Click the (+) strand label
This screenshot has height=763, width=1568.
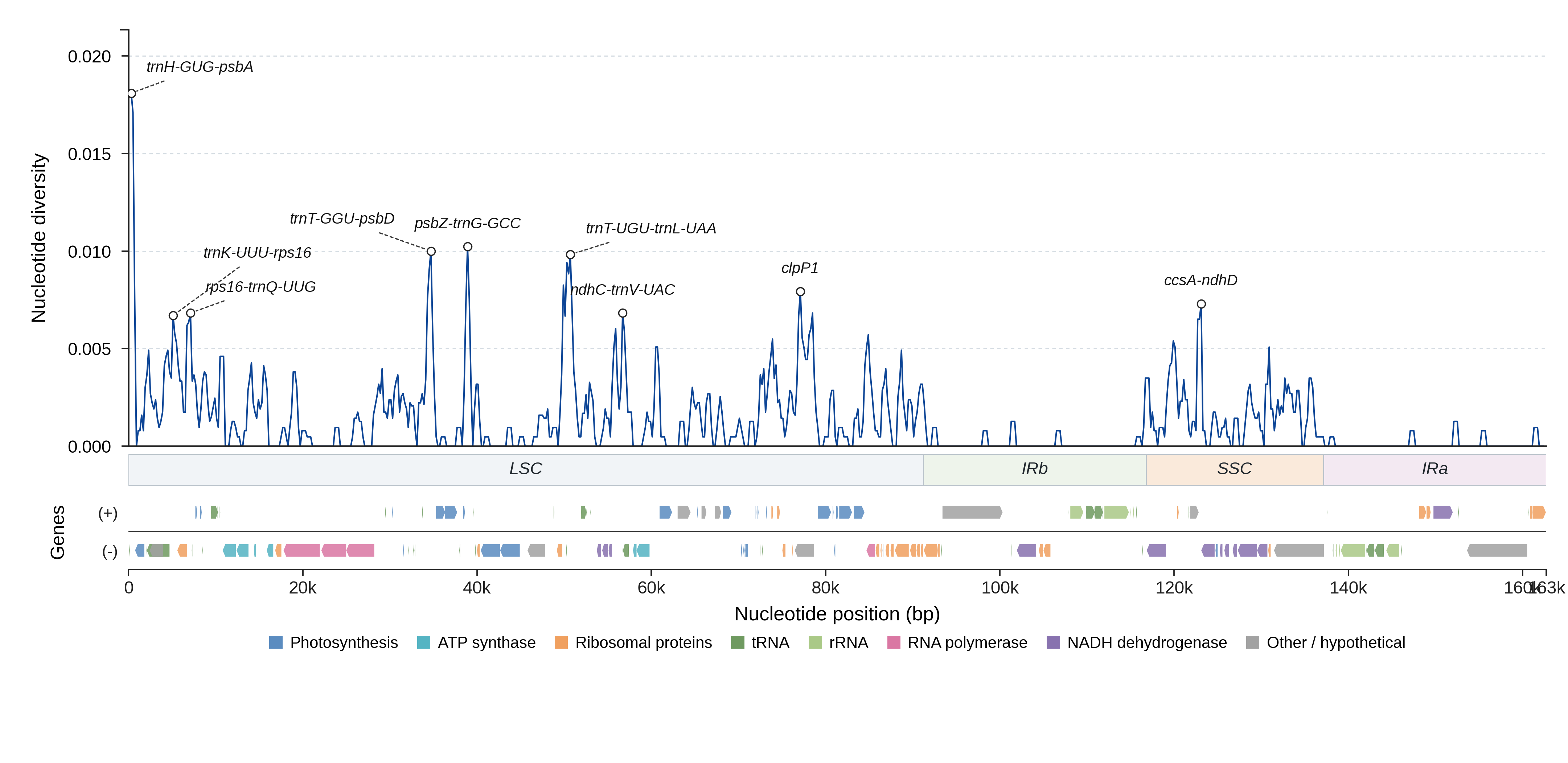click(x=108, y=513)
